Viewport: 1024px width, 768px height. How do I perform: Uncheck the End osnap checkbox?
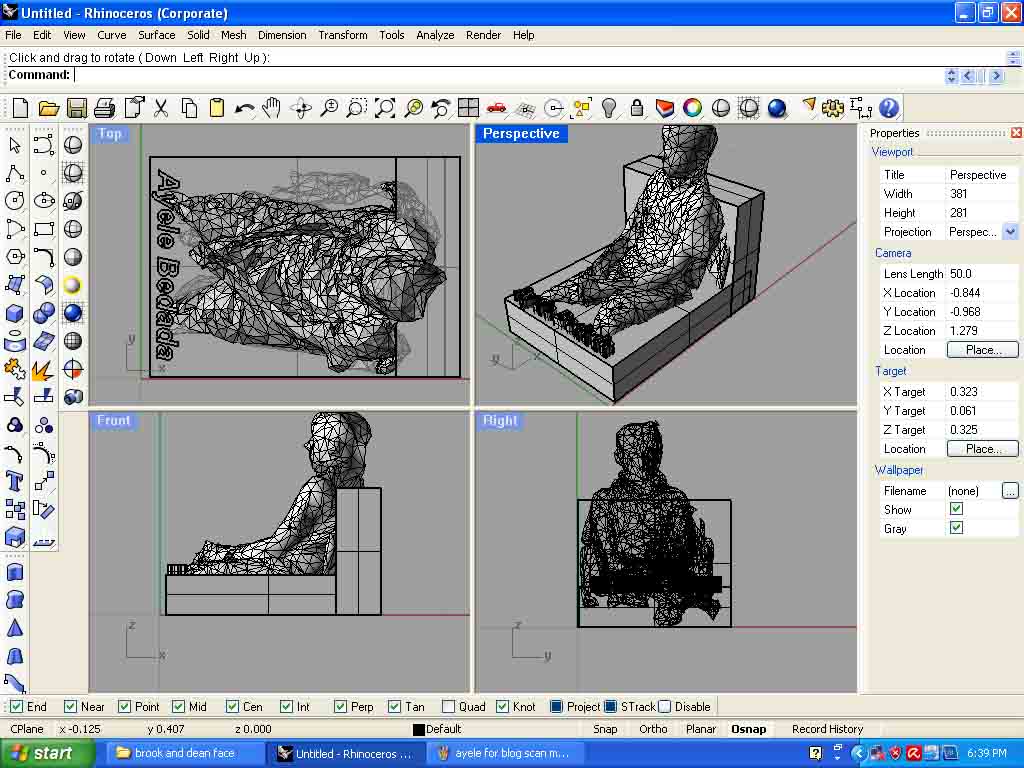(16, 707)
